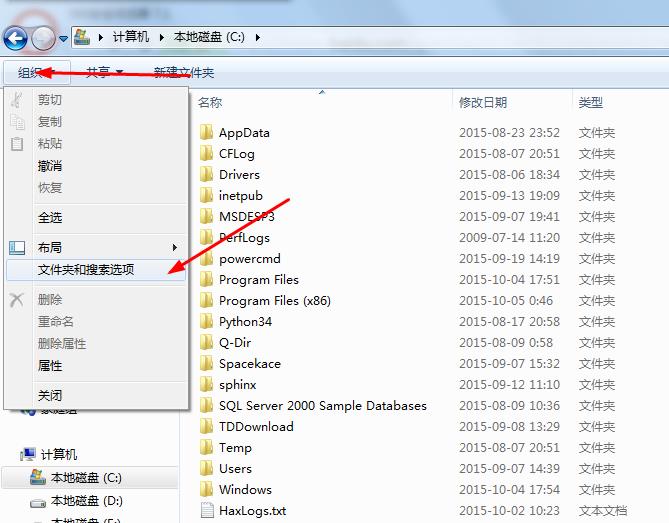Click the CFLog folder icon
The width and height of the screenshot is (669, 523).
pos(207,153)
